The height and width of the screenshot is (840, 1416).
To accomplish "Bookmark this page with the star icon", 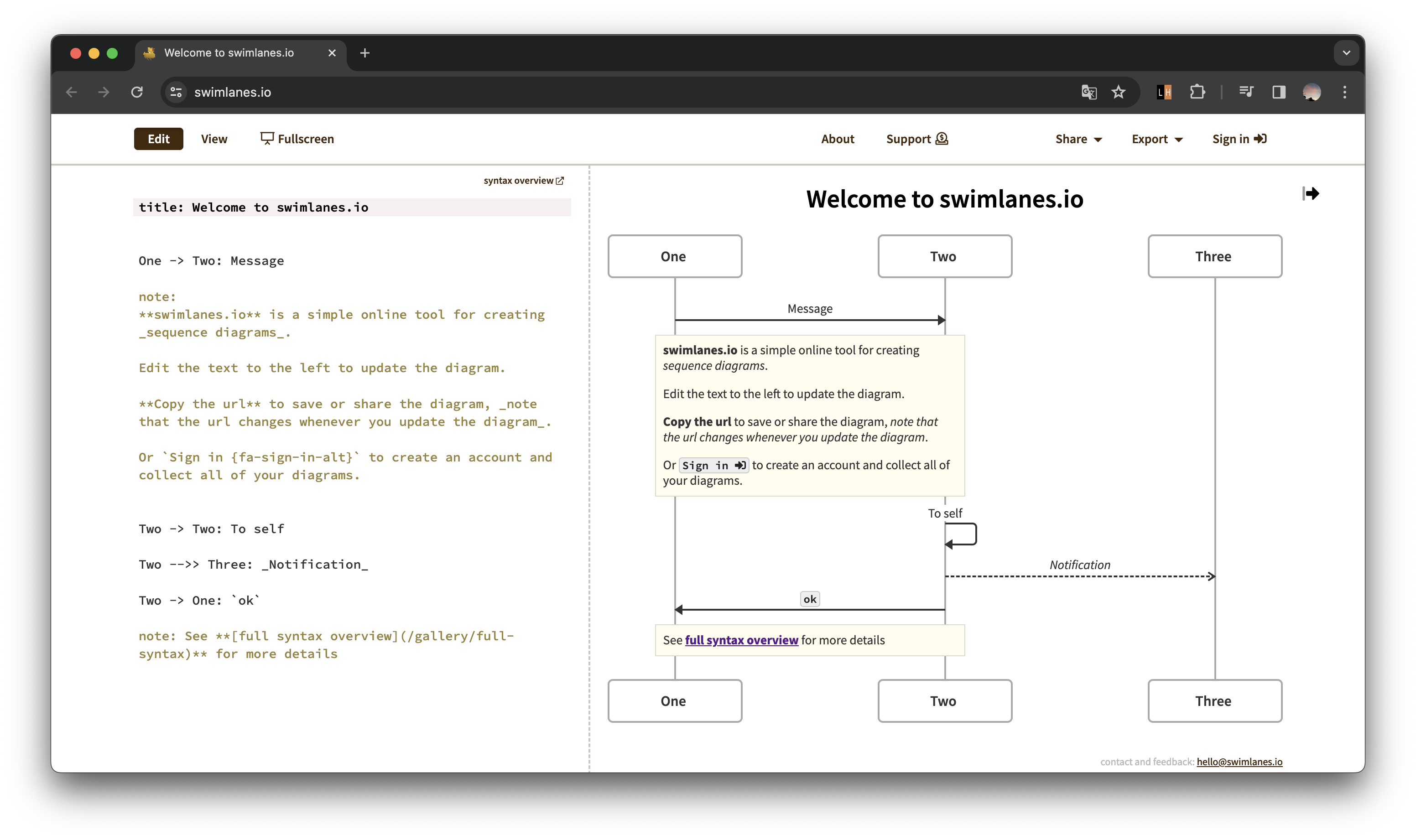I will 1118,92.
